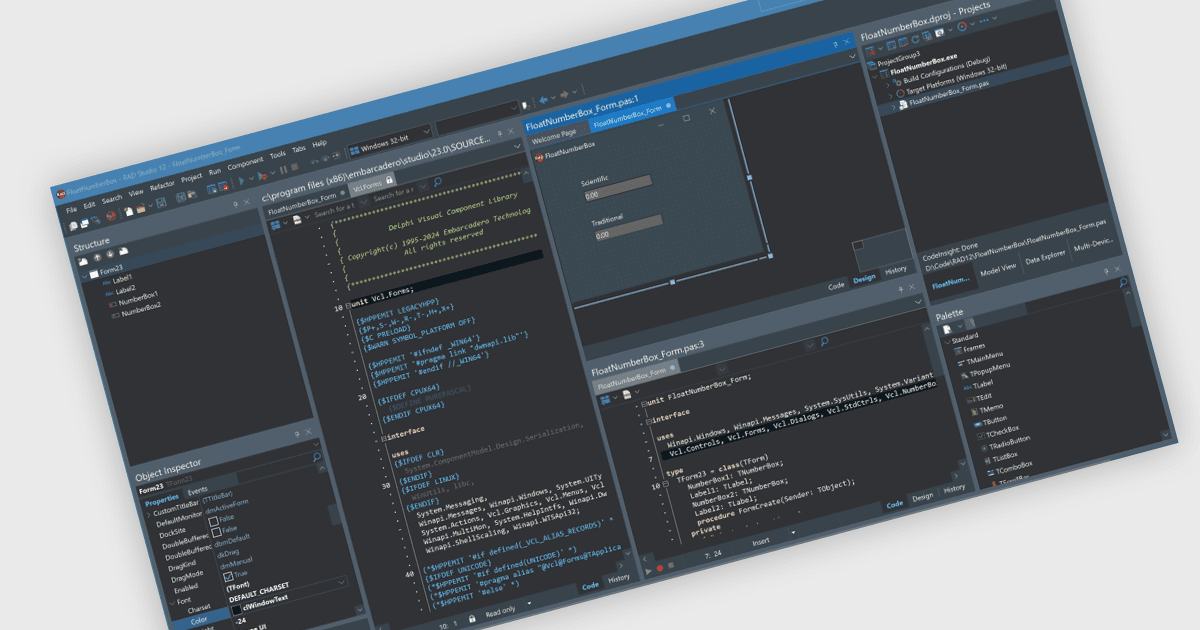The height and width of the screenshot is (630, 1200).
Task: Switch form view to Code
Action: tap(836, 285)
